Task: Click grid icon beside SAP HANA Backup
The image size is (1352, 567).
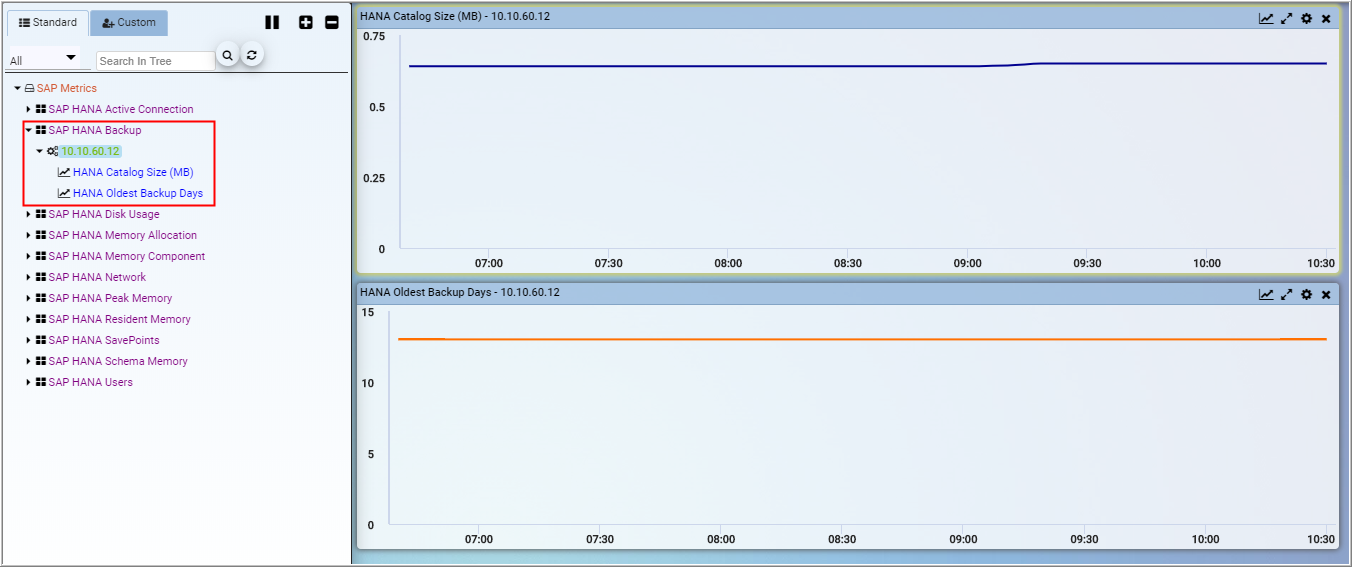Action: (x=41, y=130)
